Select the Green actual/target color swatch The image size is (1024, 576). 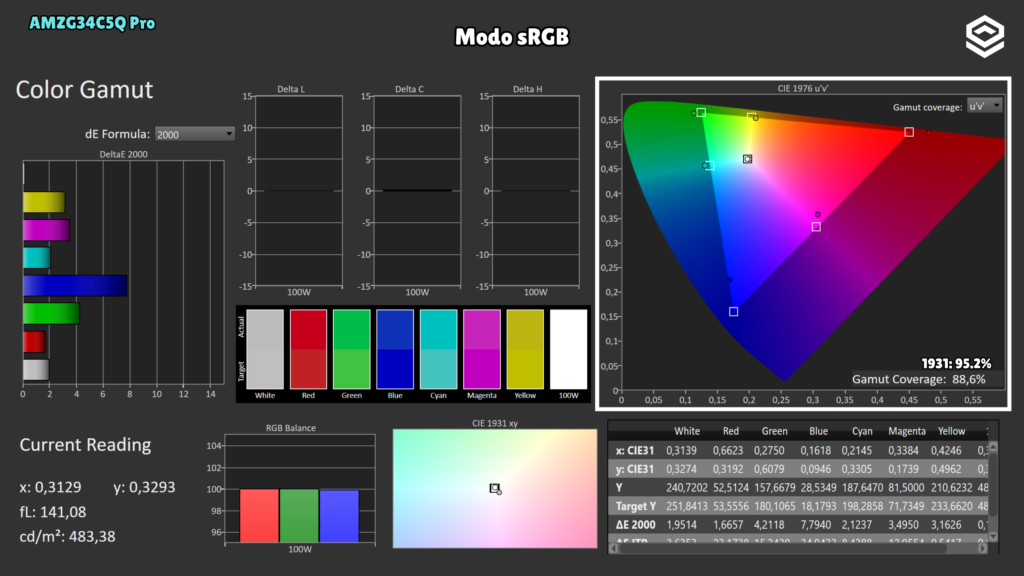[351, 349]
